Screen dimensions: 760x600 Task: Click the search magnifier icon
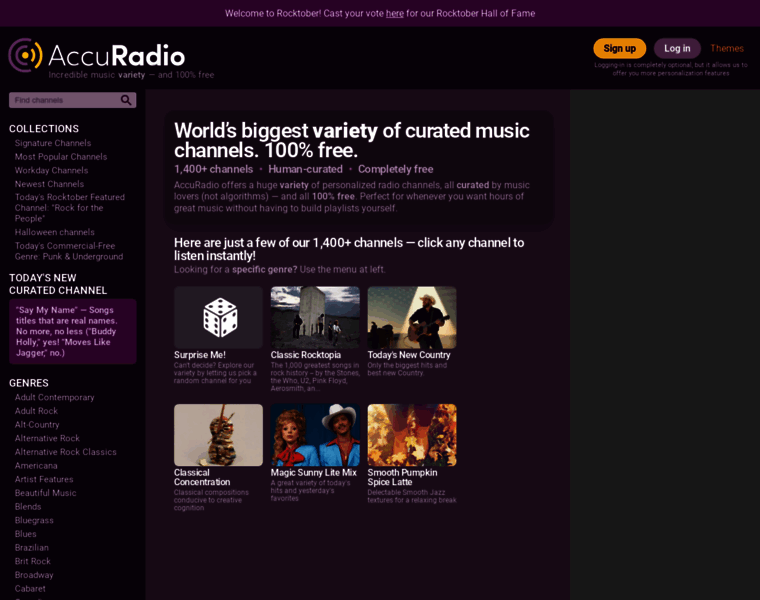(126, 100)
